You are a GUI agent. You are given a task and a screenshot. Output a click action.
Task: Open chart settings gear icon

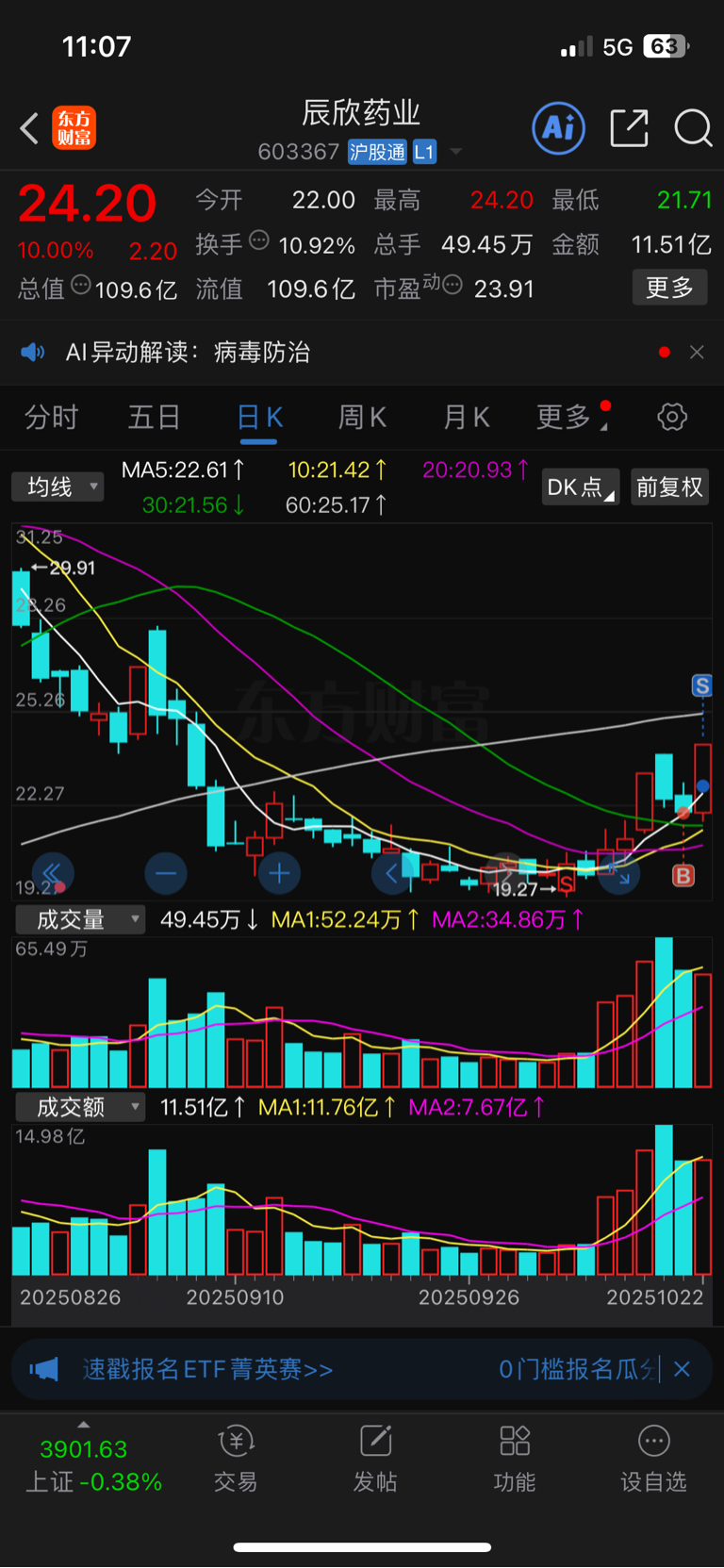672,417
